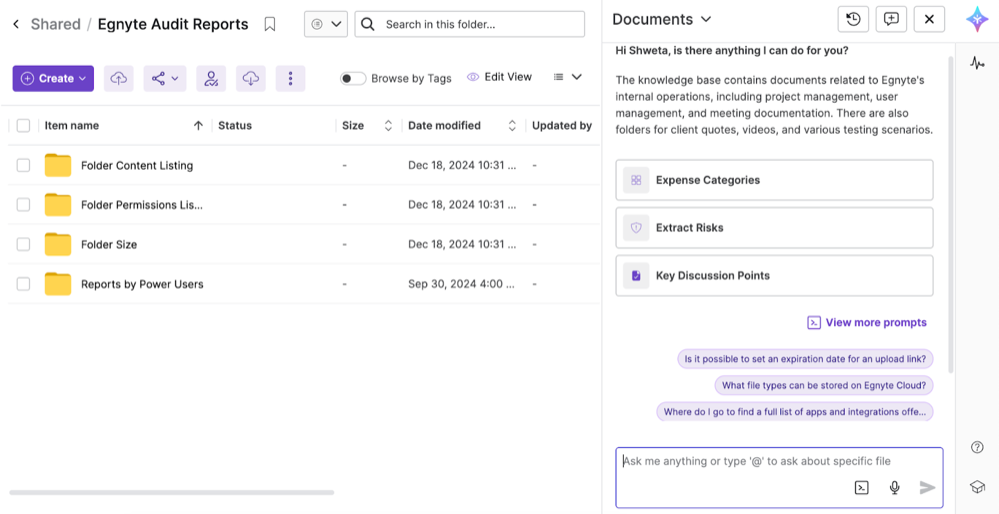
Task: Open the Reports by Power Users folder
Action: [x=142, y=284]
